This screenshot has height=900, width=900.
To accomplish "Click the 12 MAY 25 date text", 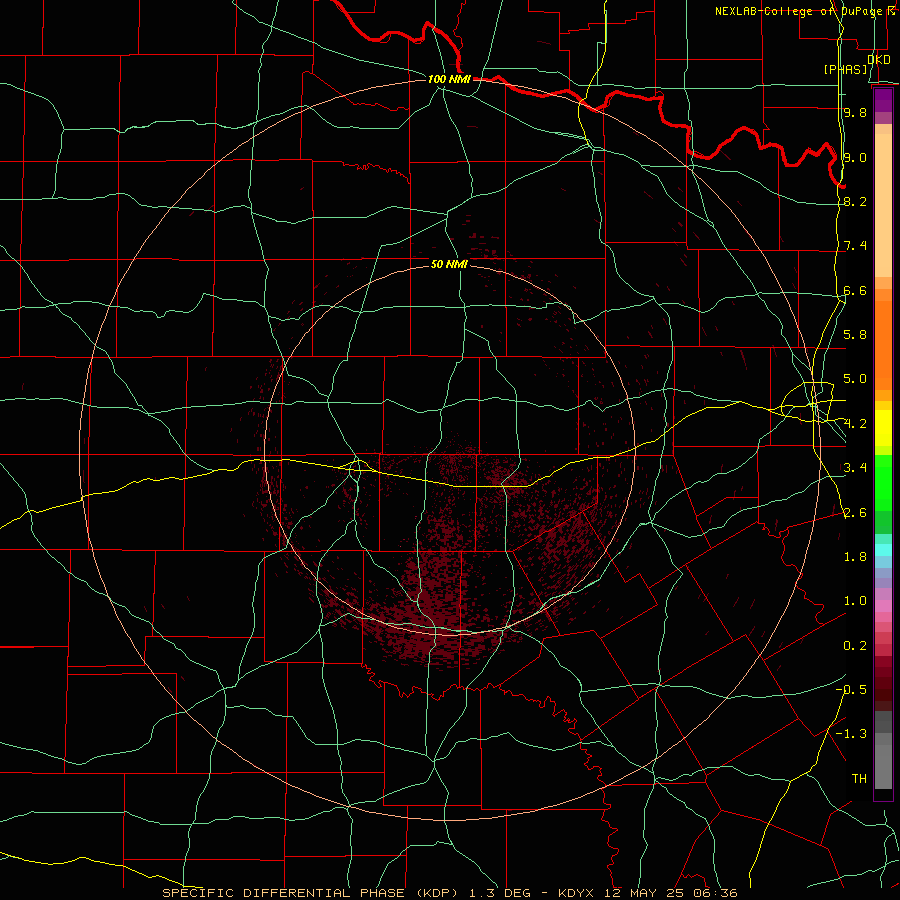I will (x=644, y=893).
